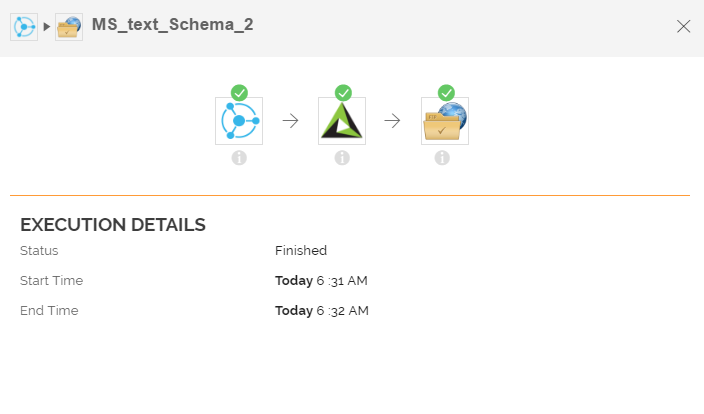
Task: Click the Start Time value Today 6:31 AM
Action: 322,281
